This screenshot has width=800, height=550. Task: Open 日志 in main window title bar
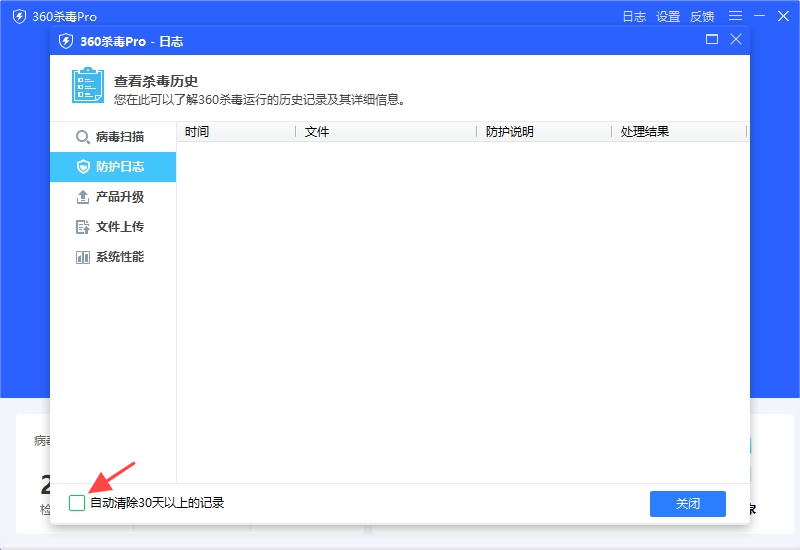[634, 17]
